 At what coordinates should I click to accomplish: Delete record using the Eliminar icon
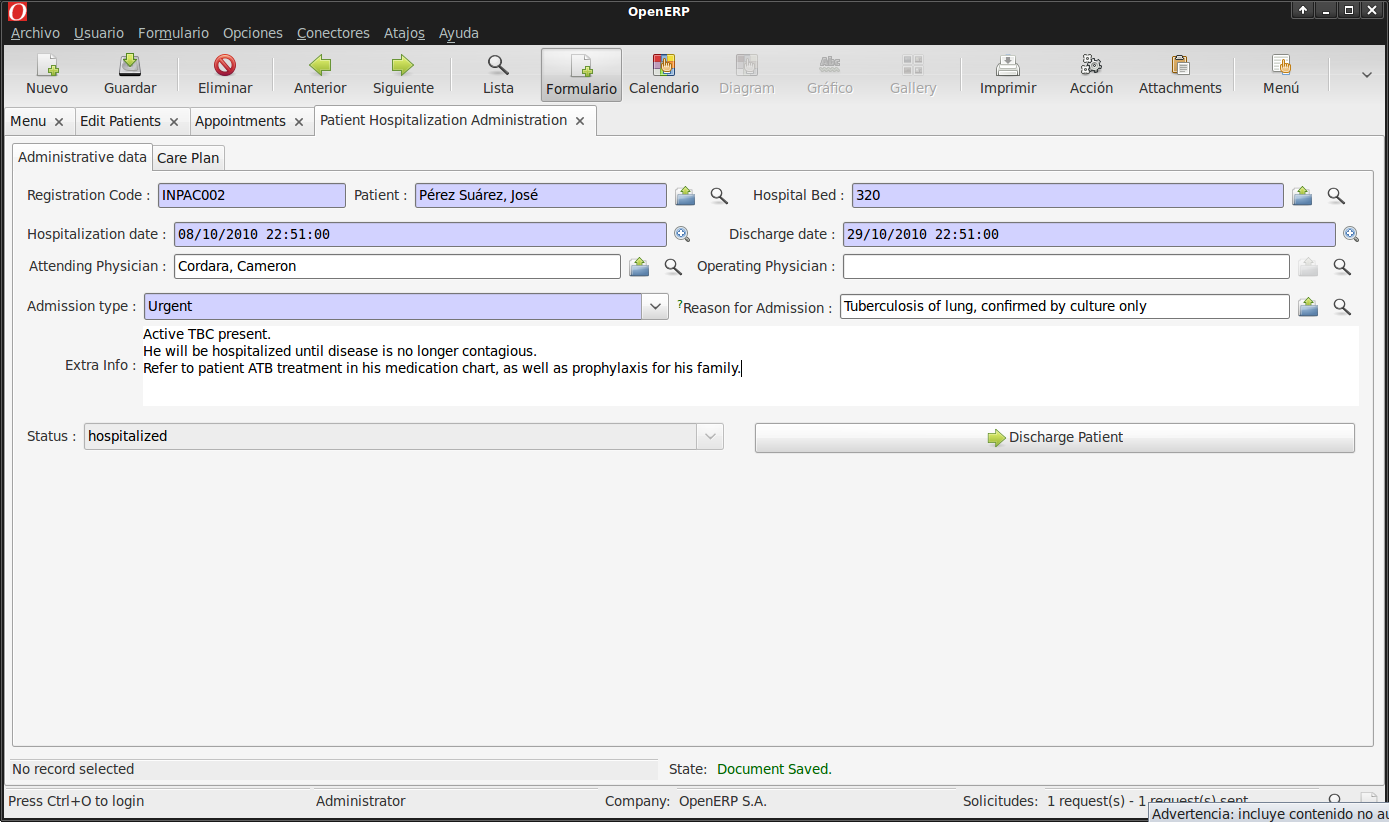coord(225,66)
